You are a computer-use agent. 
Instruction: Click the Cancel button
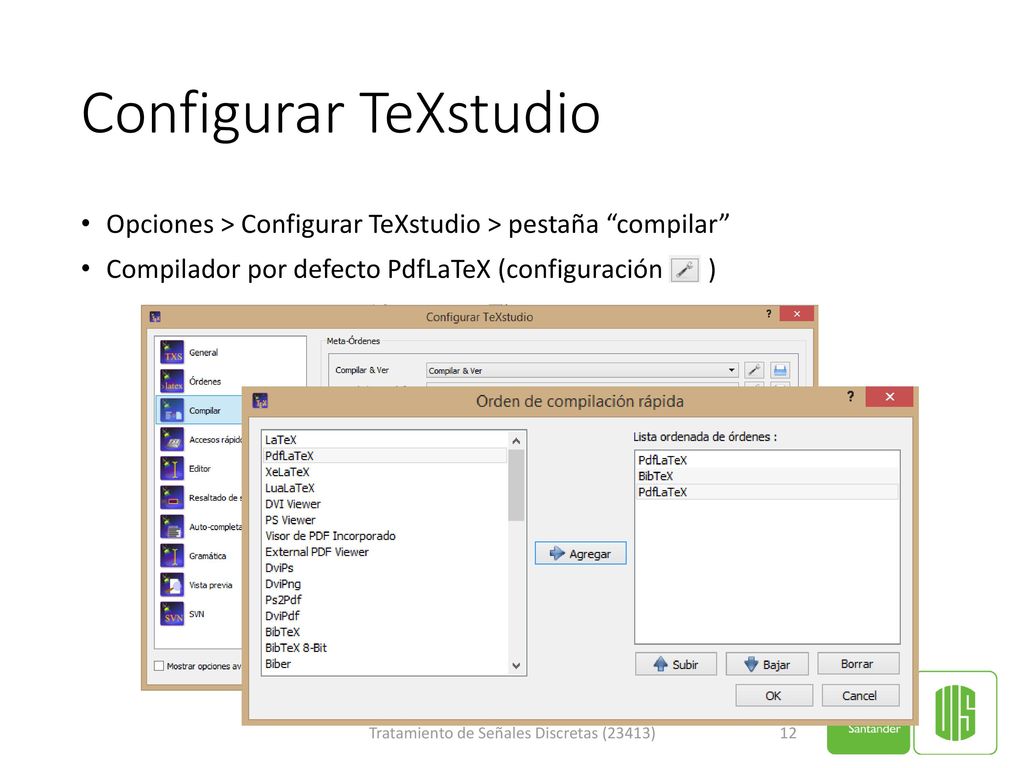click(x=860, y=696)
